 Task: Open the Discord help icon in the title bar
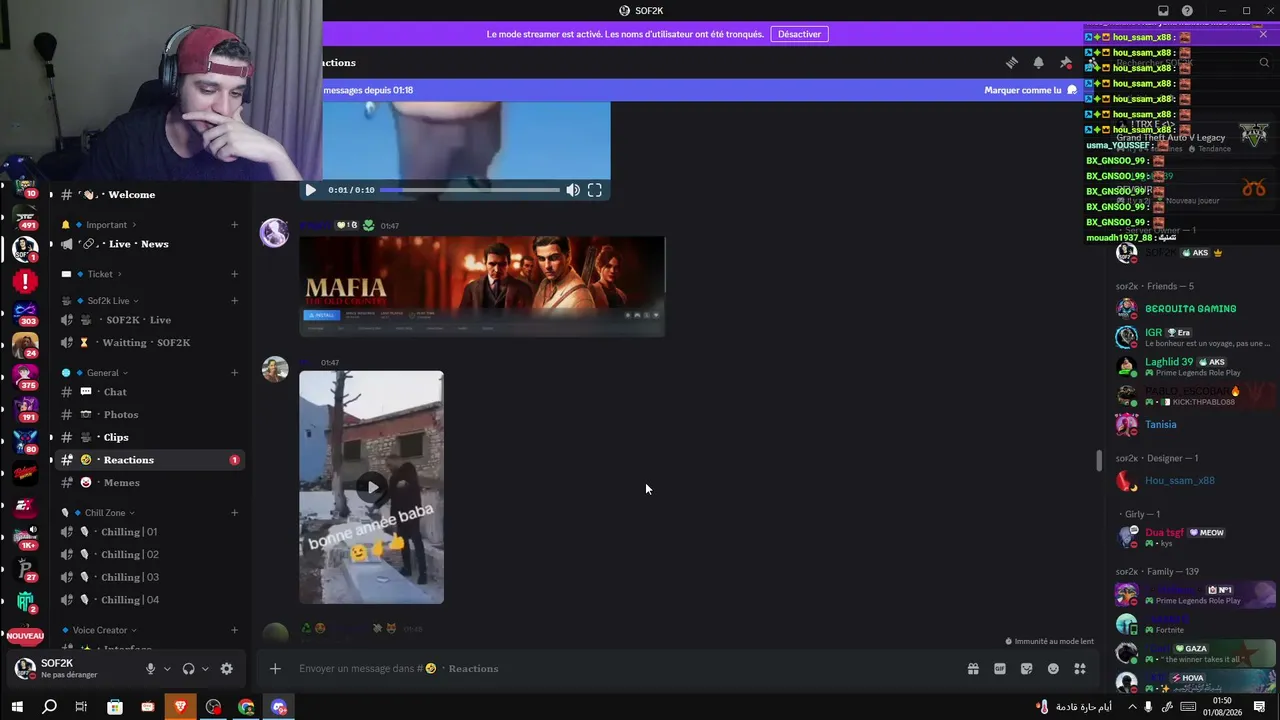1187,11
